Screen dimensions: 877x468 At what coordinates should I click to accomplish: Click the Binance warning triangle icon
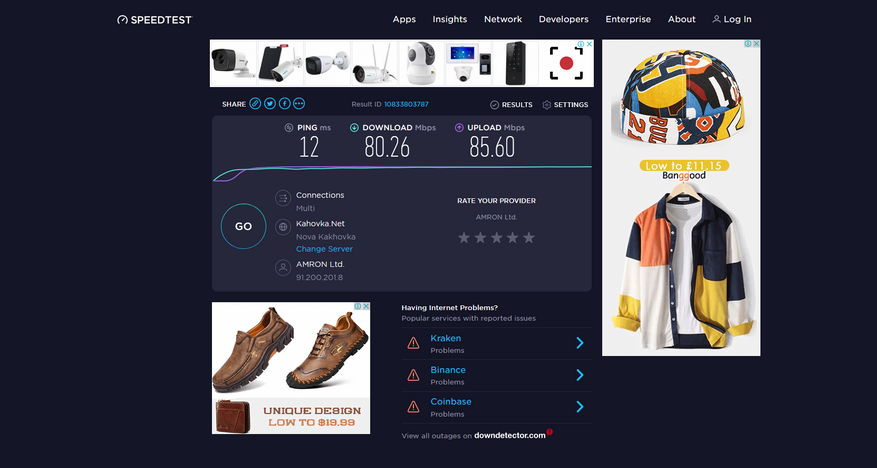[x=413, y=375]
